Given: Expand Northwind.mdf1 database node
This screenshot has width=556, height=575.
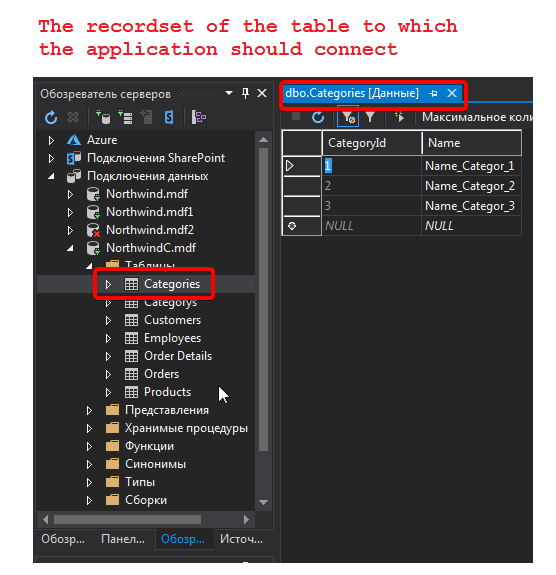Looking at the screenshot, I should 70,212.
